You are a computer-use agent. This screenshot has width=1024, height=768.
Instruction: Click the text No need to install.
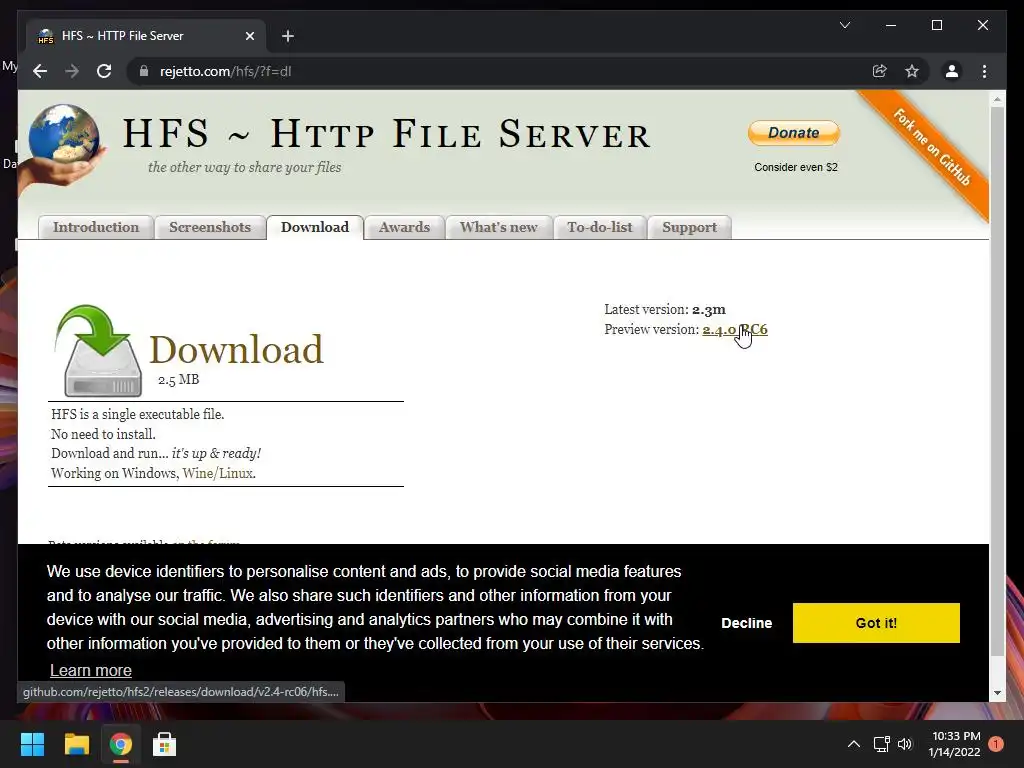pos(103,434)
